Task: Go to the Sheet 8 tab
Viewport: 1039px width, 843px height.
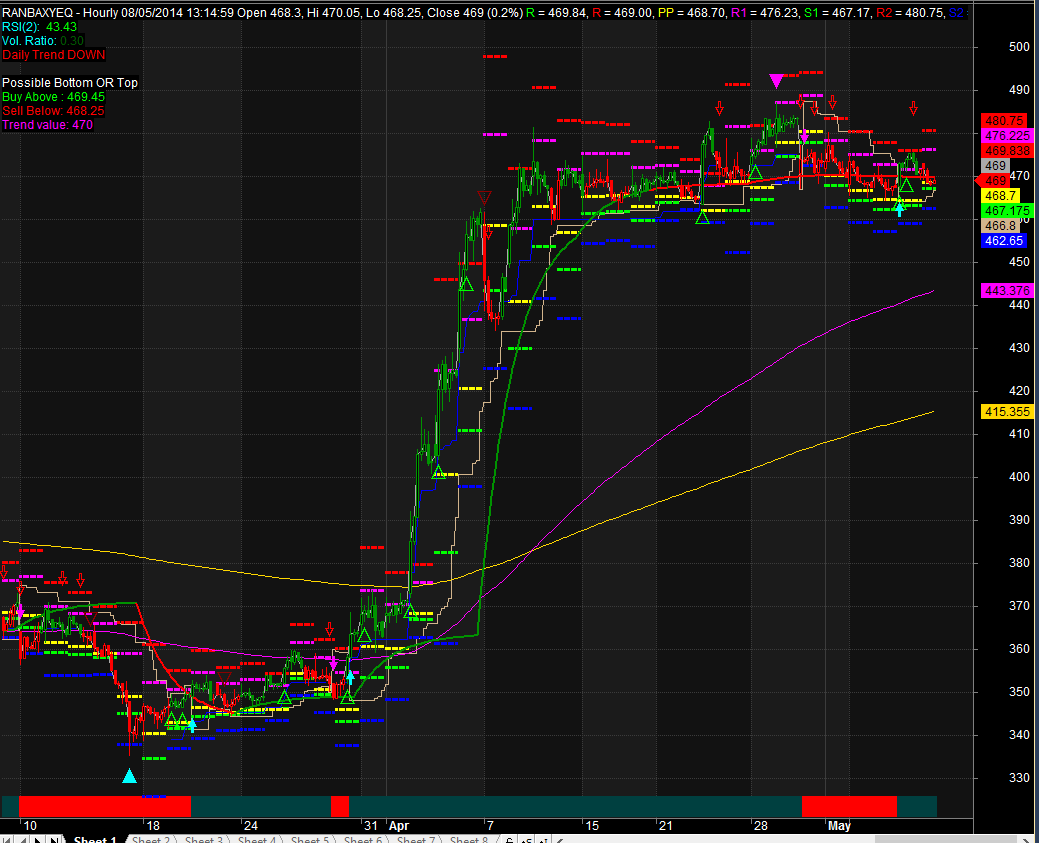Action: [469, 839]
